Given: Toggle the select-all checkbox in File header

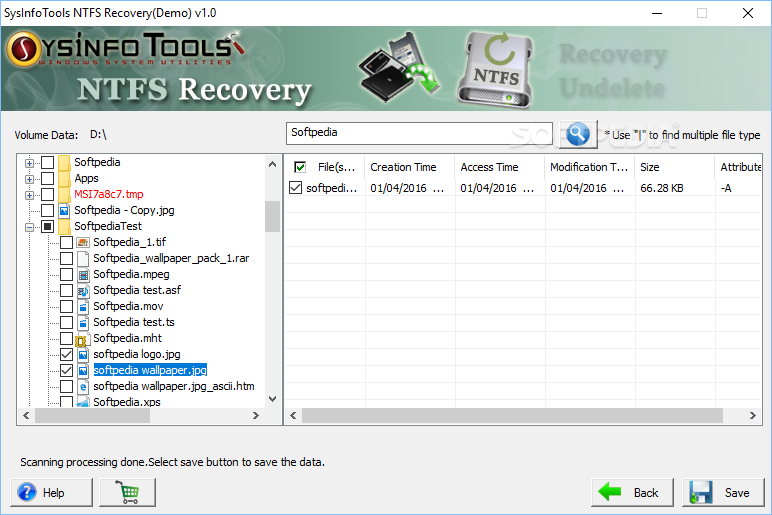Looking at the screenshot, I should (300, 167).
